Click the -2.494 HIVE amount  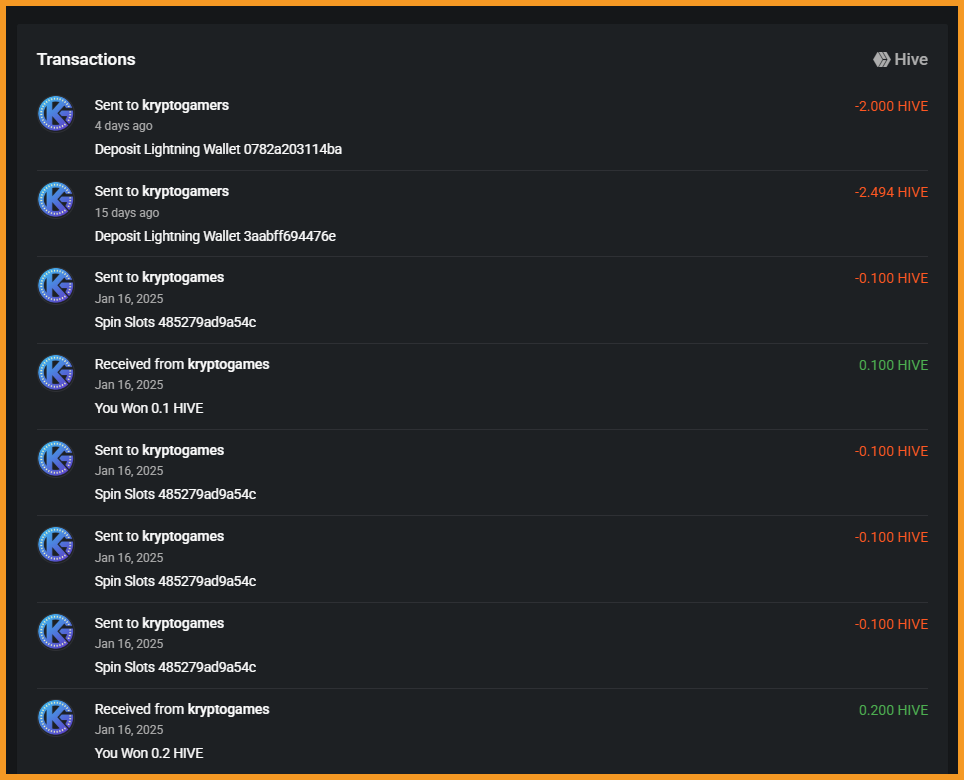(891, 192)
